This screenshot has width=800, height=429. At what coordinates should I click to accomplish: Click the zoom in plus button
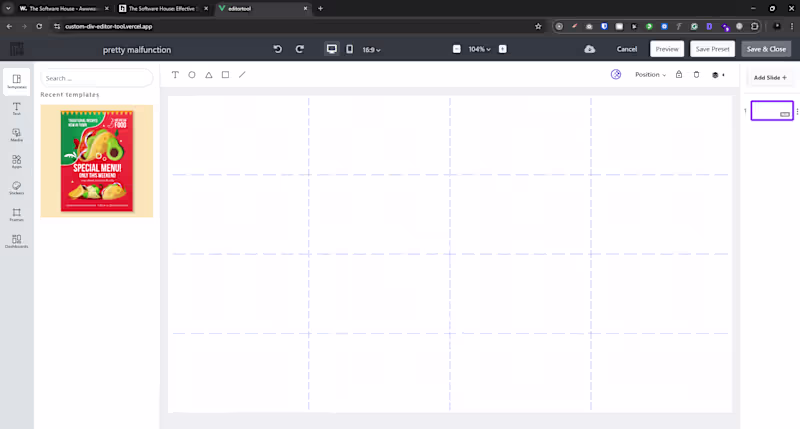pyautogui.click(x=503, y=49)
